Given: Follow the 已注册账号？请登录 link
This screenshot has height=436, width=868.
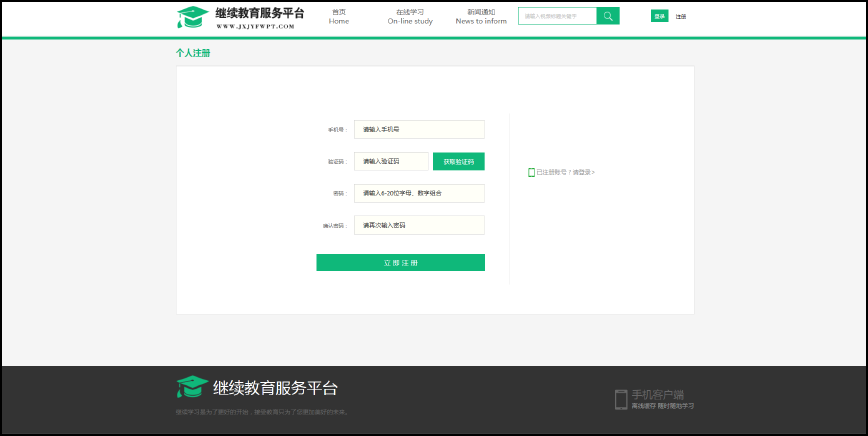Looking at the screenshot, I should 565,173.
